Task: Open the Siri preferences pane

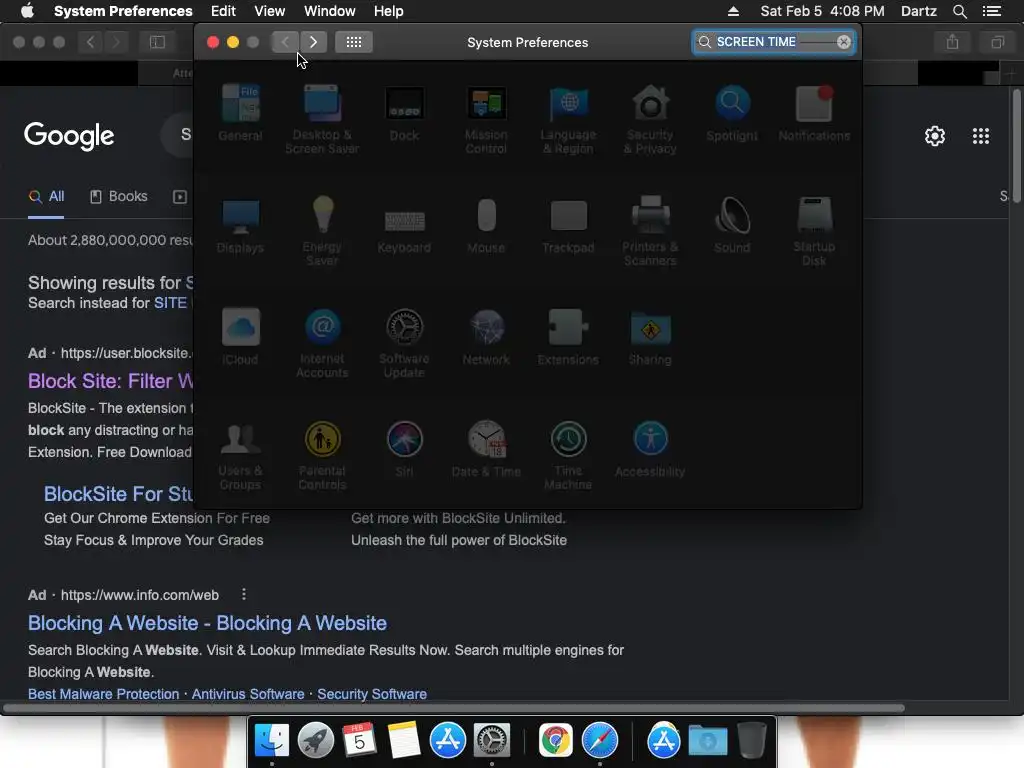Action: tap(404, 449)
